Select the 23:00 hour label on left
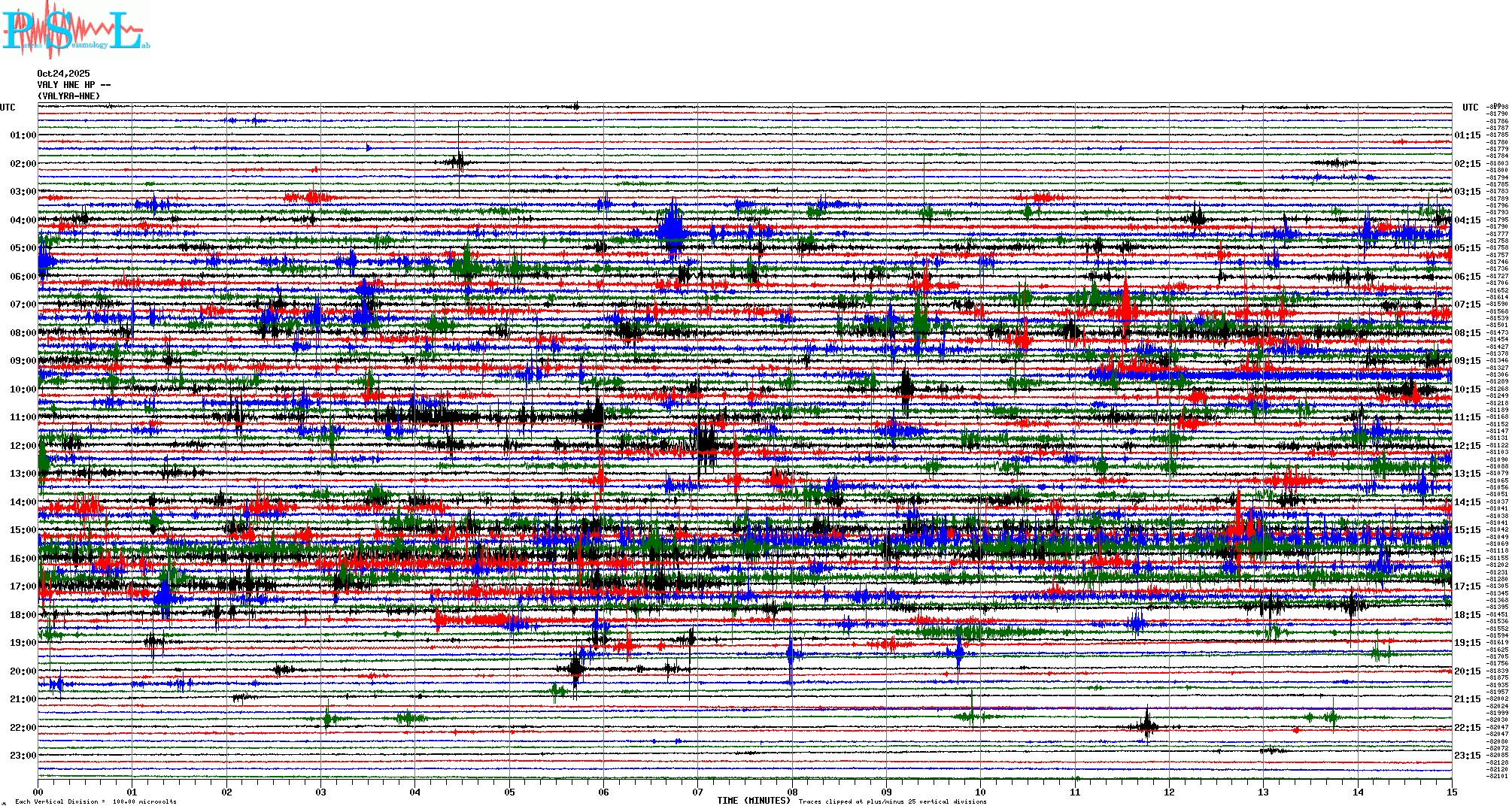 [23, 756]
